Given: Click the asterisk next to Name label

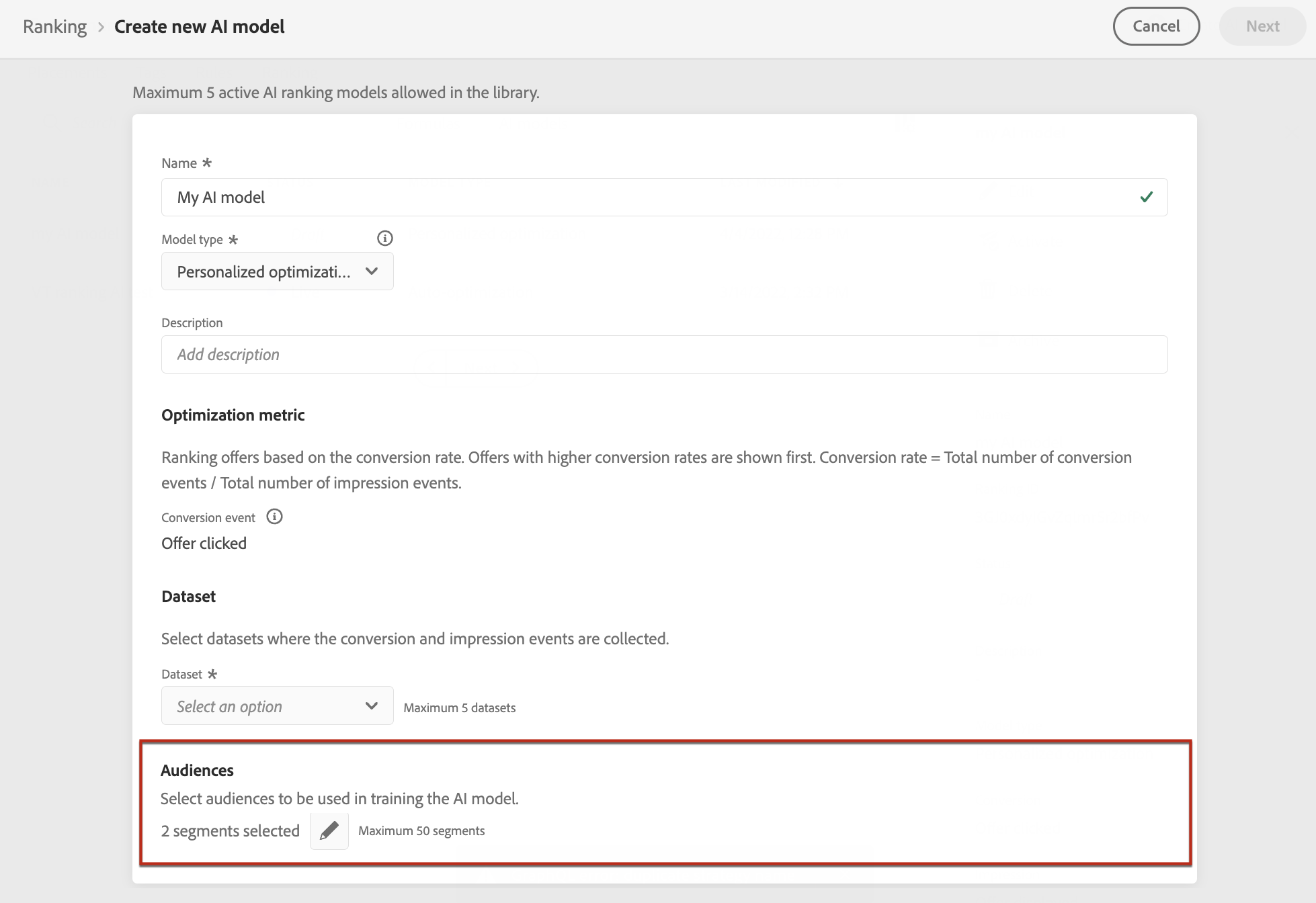Looking at the screenshot, I should click(x=207, y=163).
